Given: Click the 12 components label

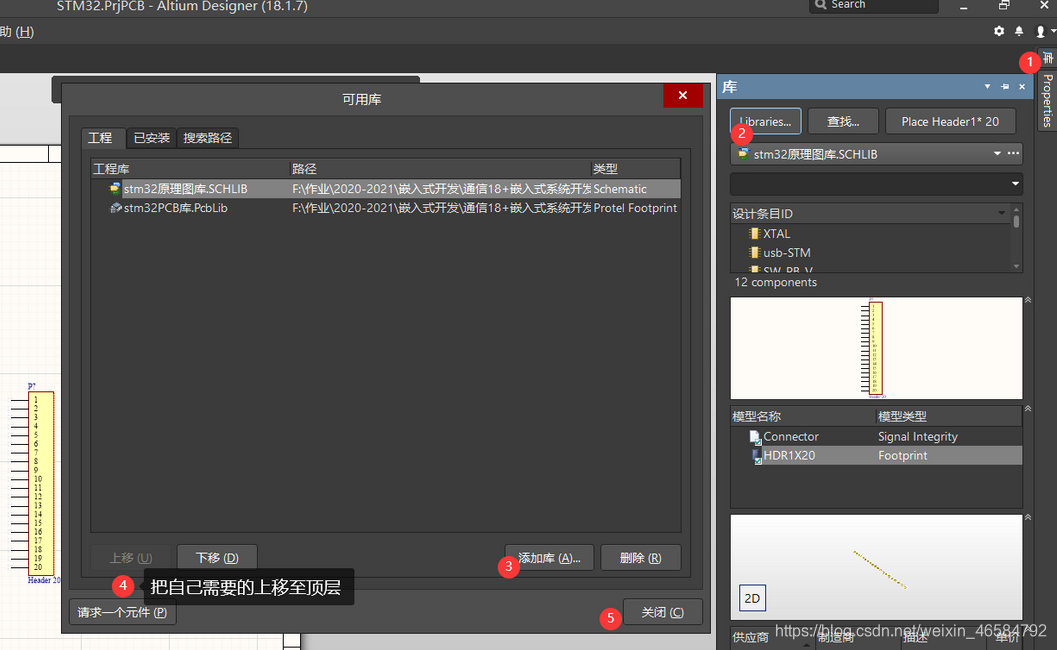Looking at the screenshot, I should 775,283.
